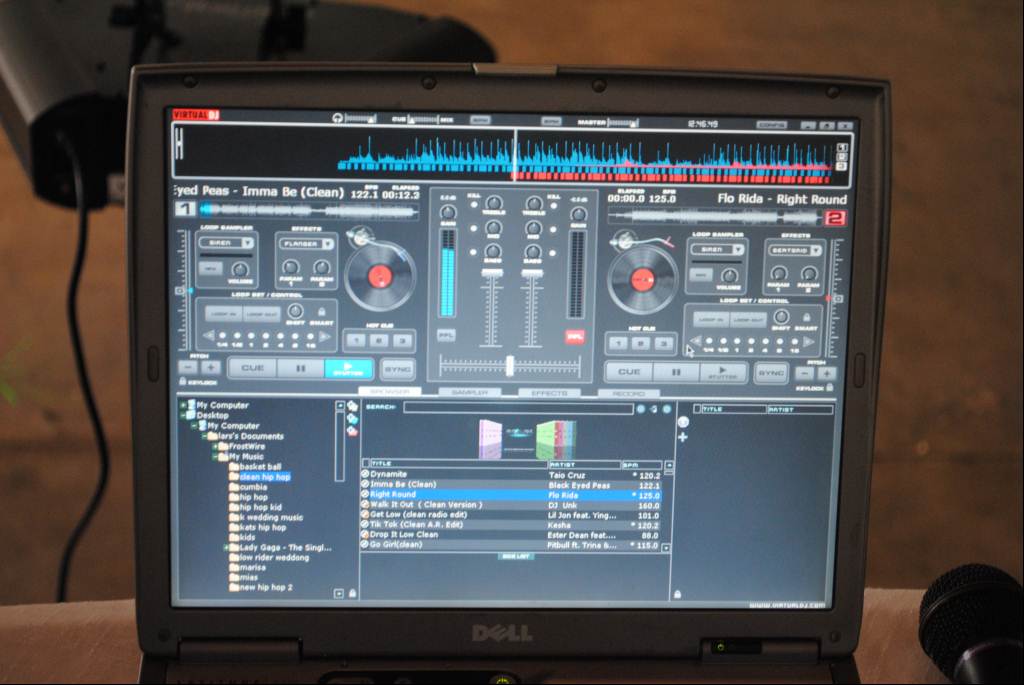Viewport: 1024px width, 685px height.
Task: Toggle the red right channel PFL button
Action: point(575,336)
